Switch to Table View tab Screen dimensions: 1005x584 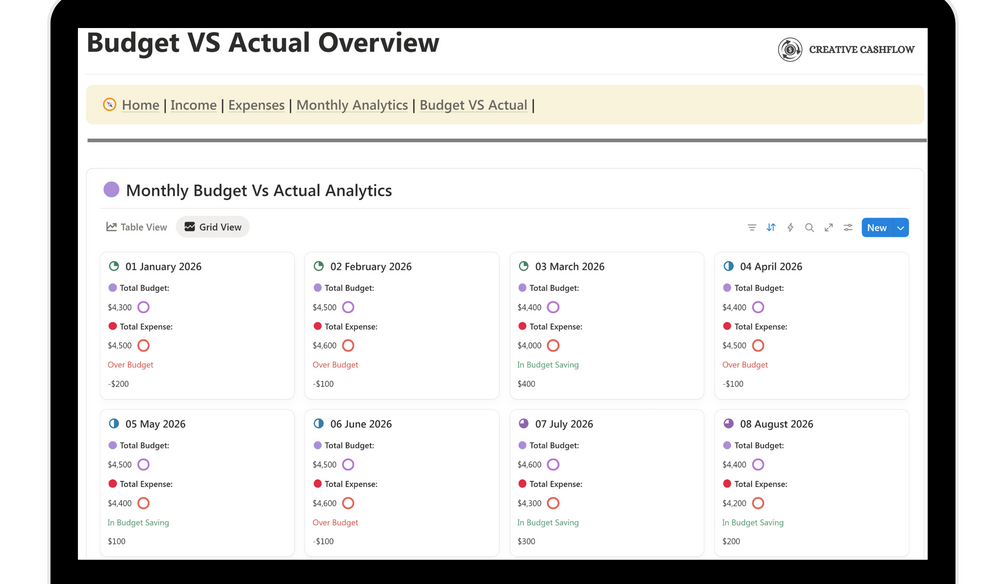[137, 228]
